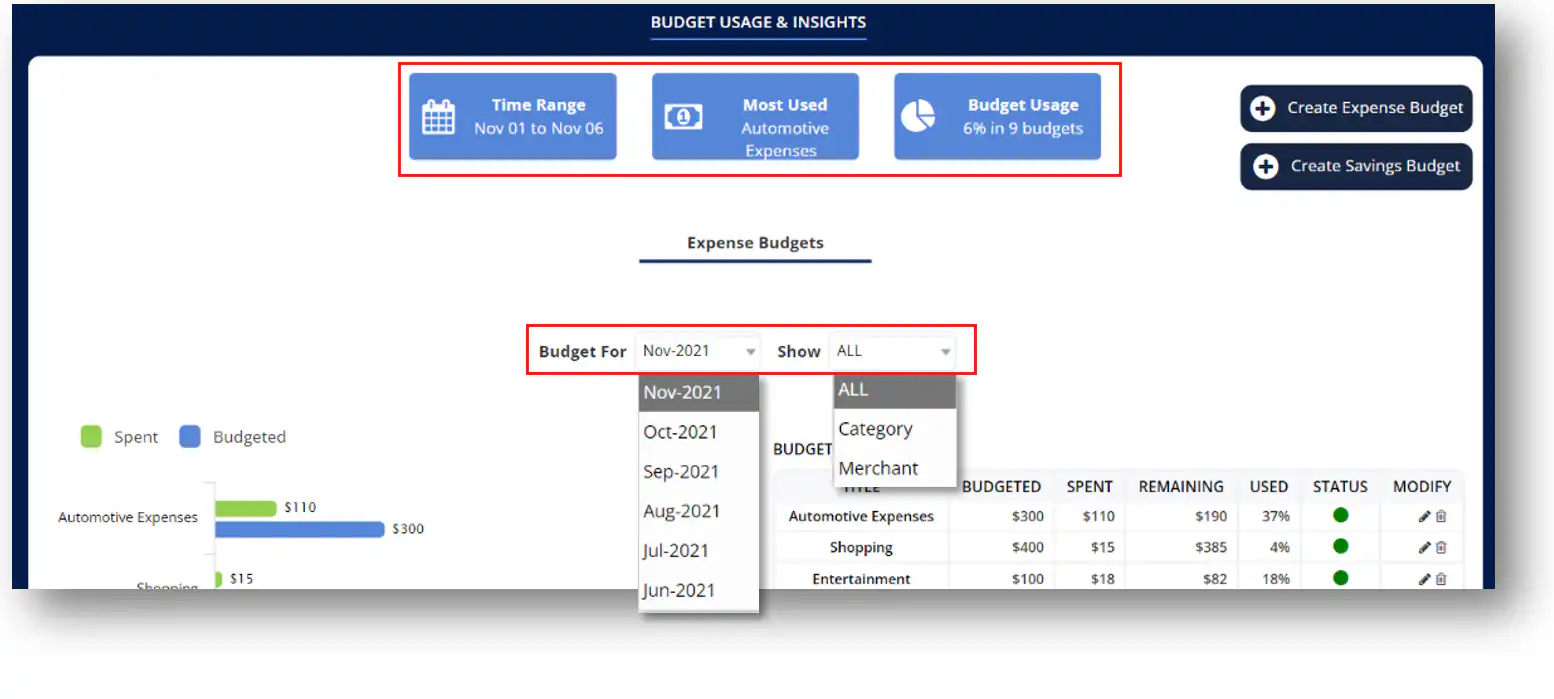1554x699 pixels.
Task: Delete the Automotive Expenses budget via trash icon
Action: (x=1441, y=517)
